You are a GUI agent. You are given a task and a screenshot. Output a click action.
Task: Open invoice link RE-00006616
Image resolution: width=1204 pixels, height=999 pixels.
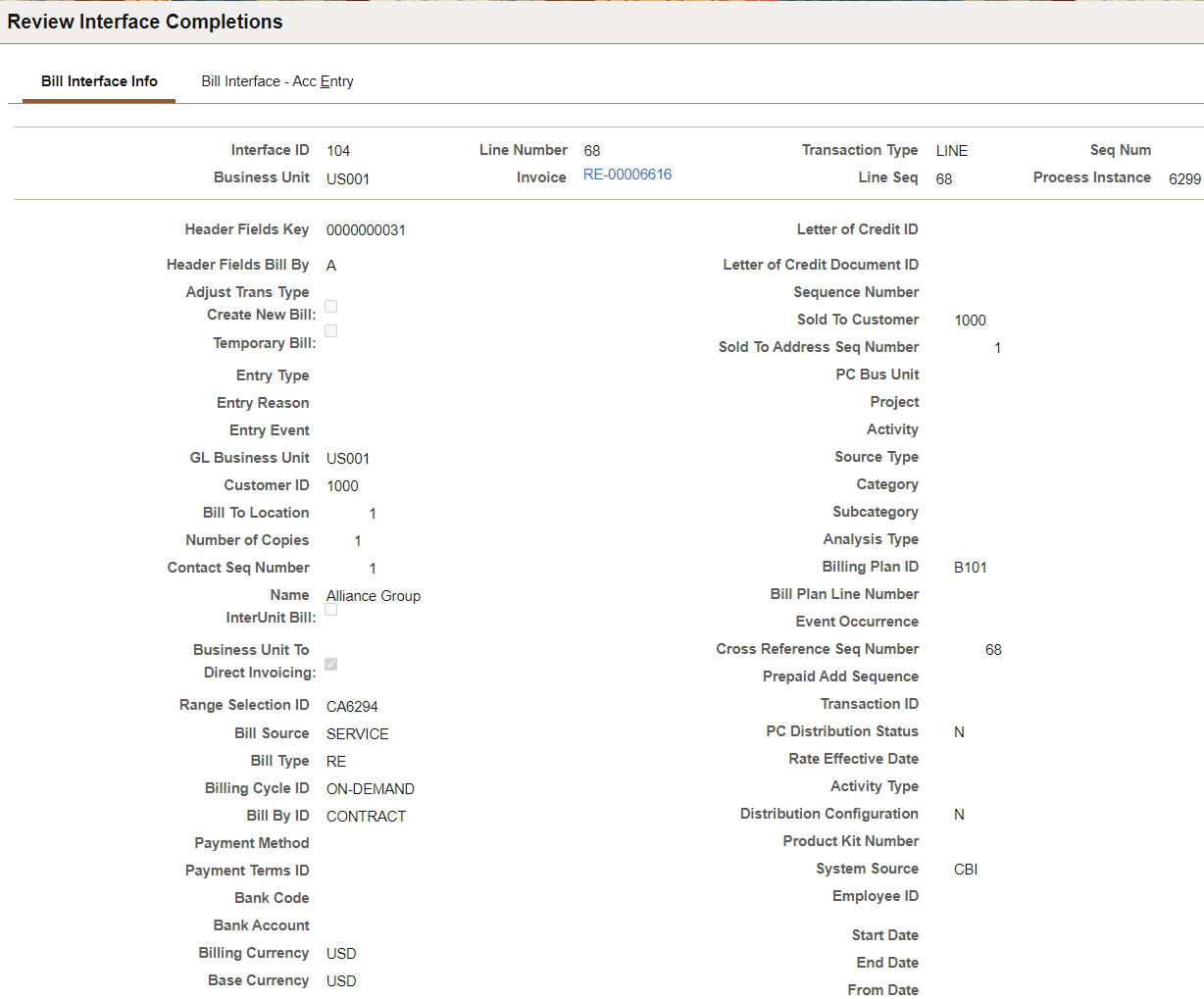point(627,175)
